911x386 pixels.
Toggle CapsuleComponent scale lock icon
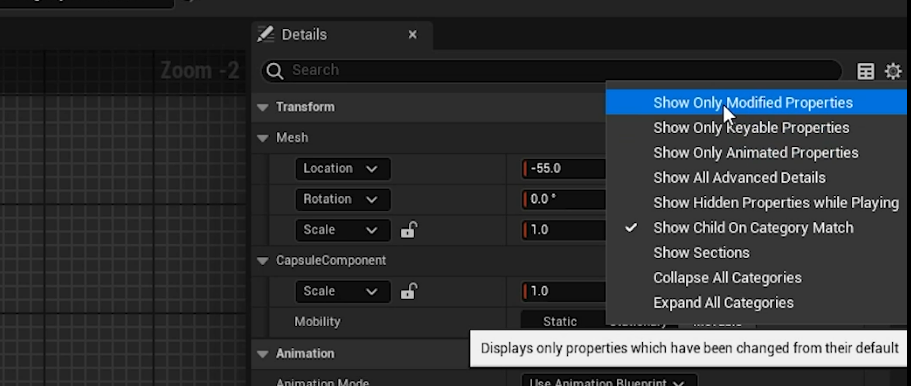tap(408, 291)
